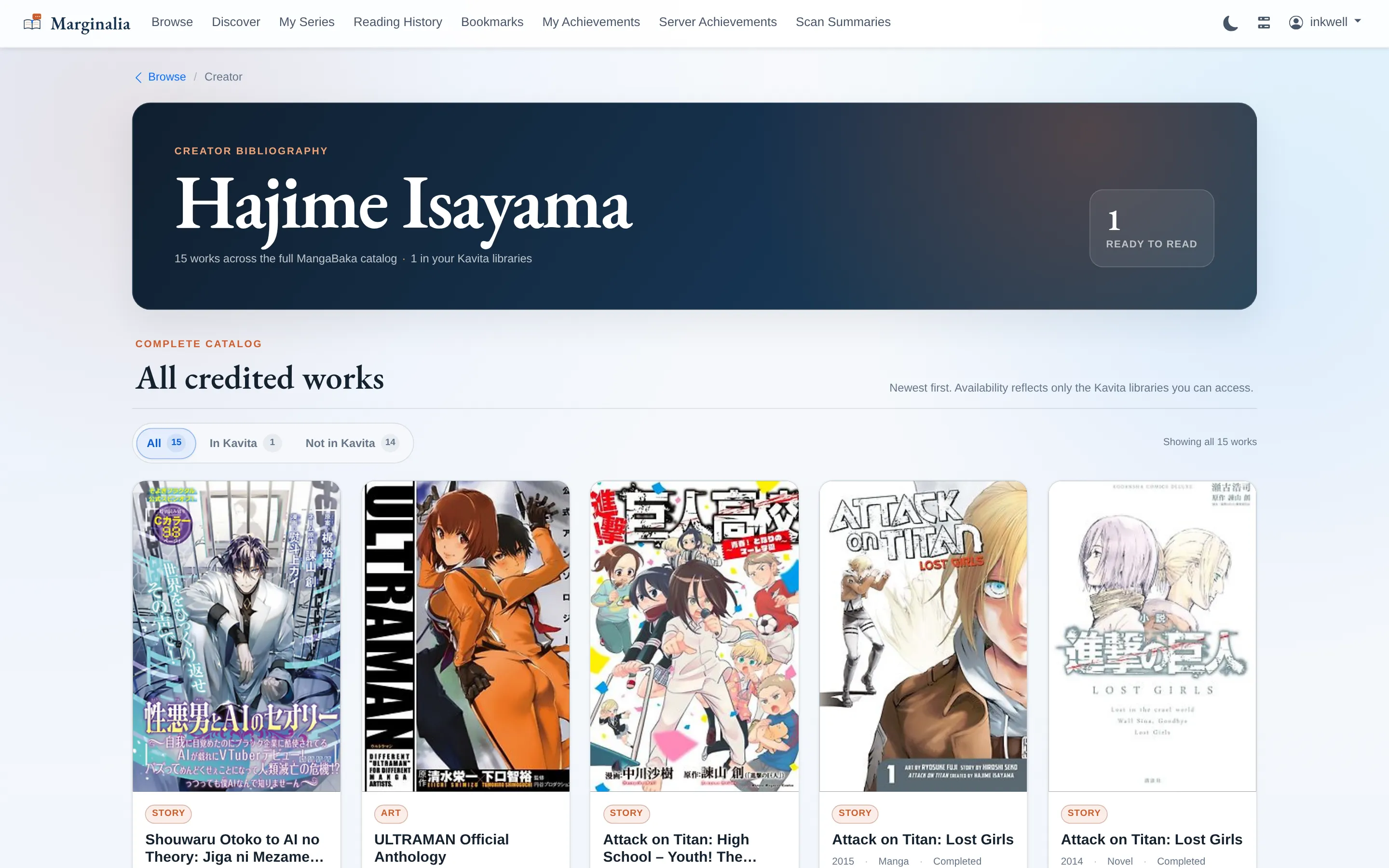Open Scan Summaries page

(843, 22)
